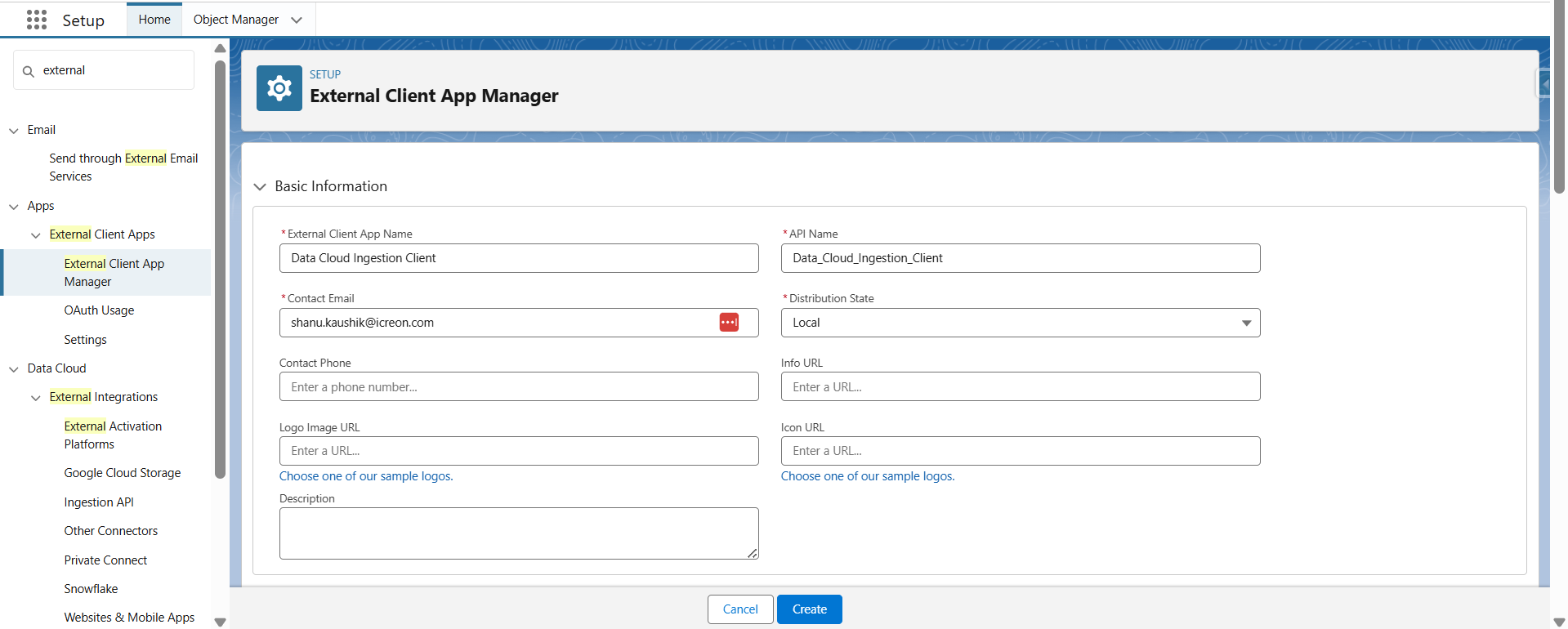Collapse the Data Cloud tree section
Viewport: 1568px width, 629px height.
click(14, 369)
